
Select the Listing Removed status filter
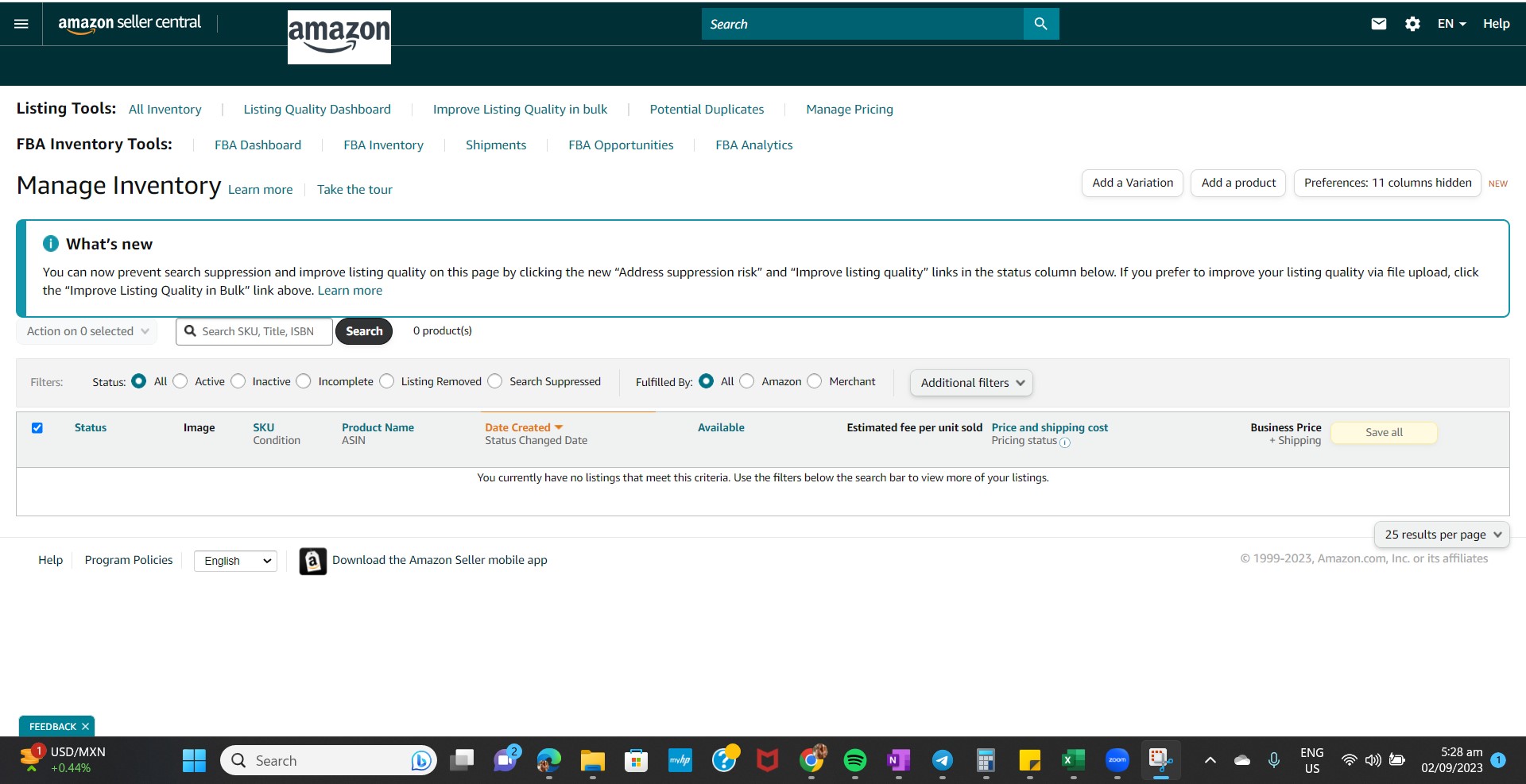coord(387,381)
